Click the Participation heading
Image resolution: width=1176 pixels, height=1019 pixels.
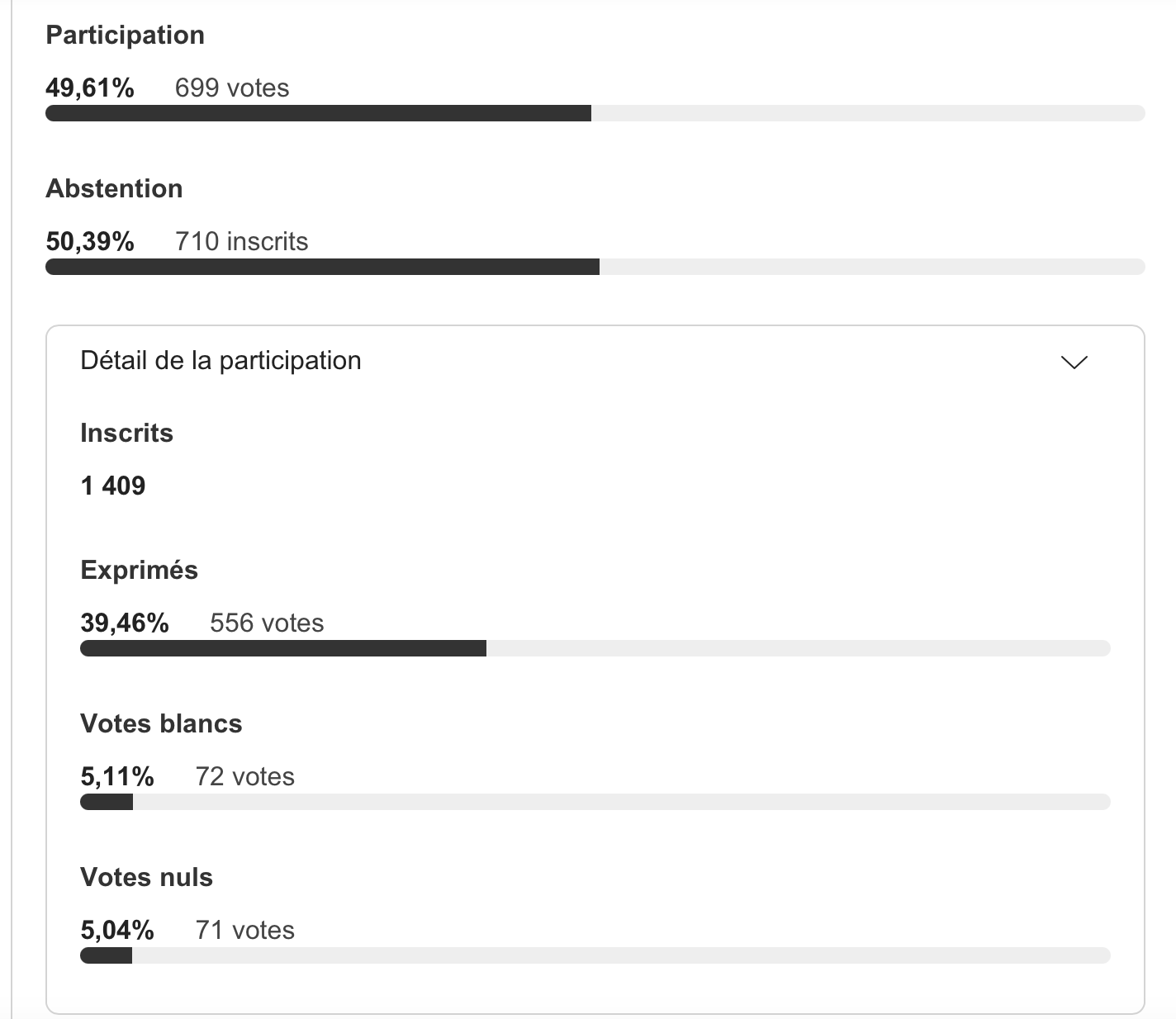[x=125, y=35]
